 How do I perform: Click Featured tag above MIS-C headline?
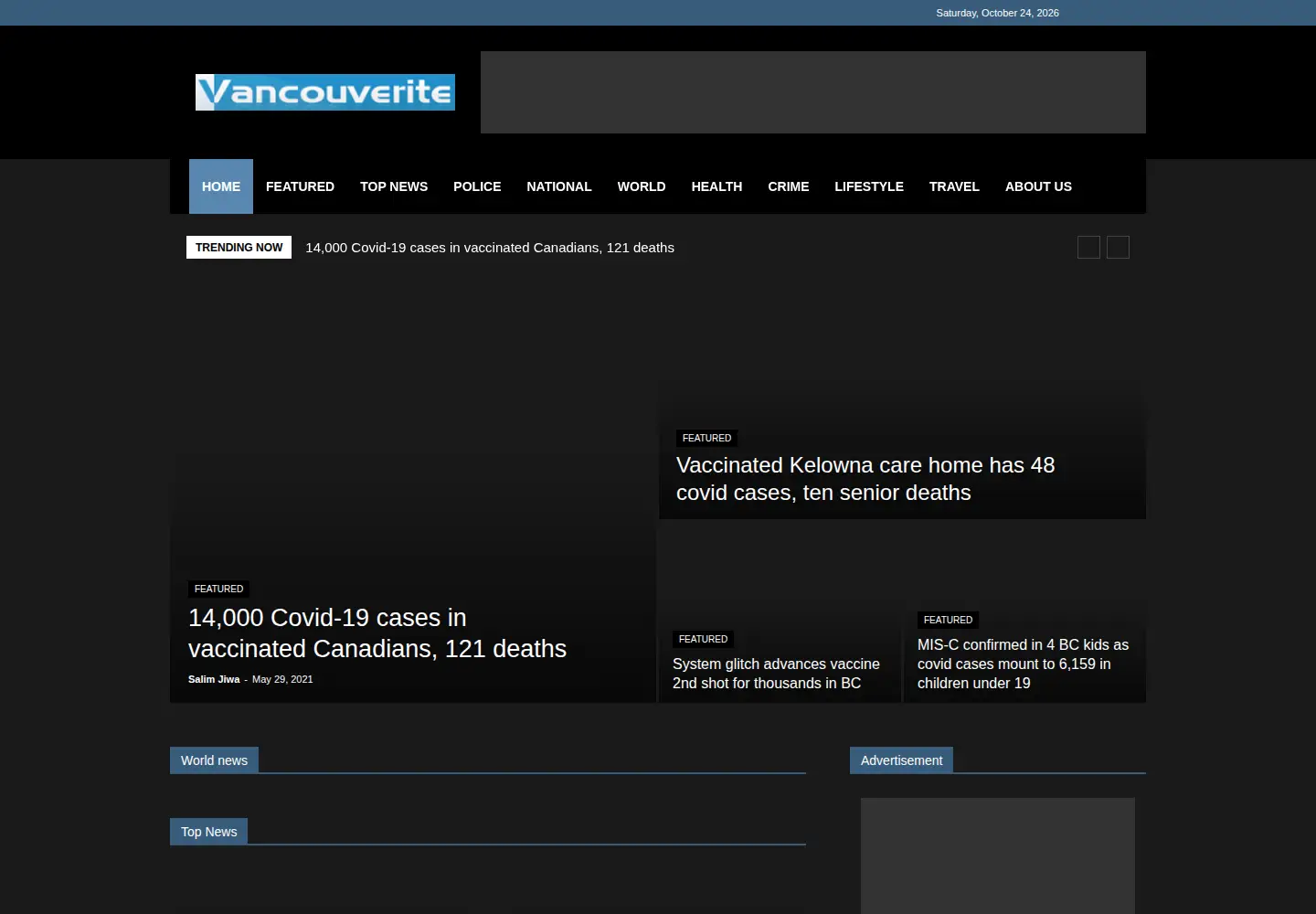click(948, 620)
